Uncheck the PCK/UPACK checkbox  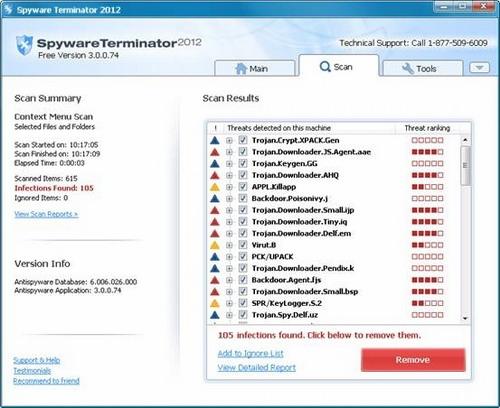click(x=243, y=257)
